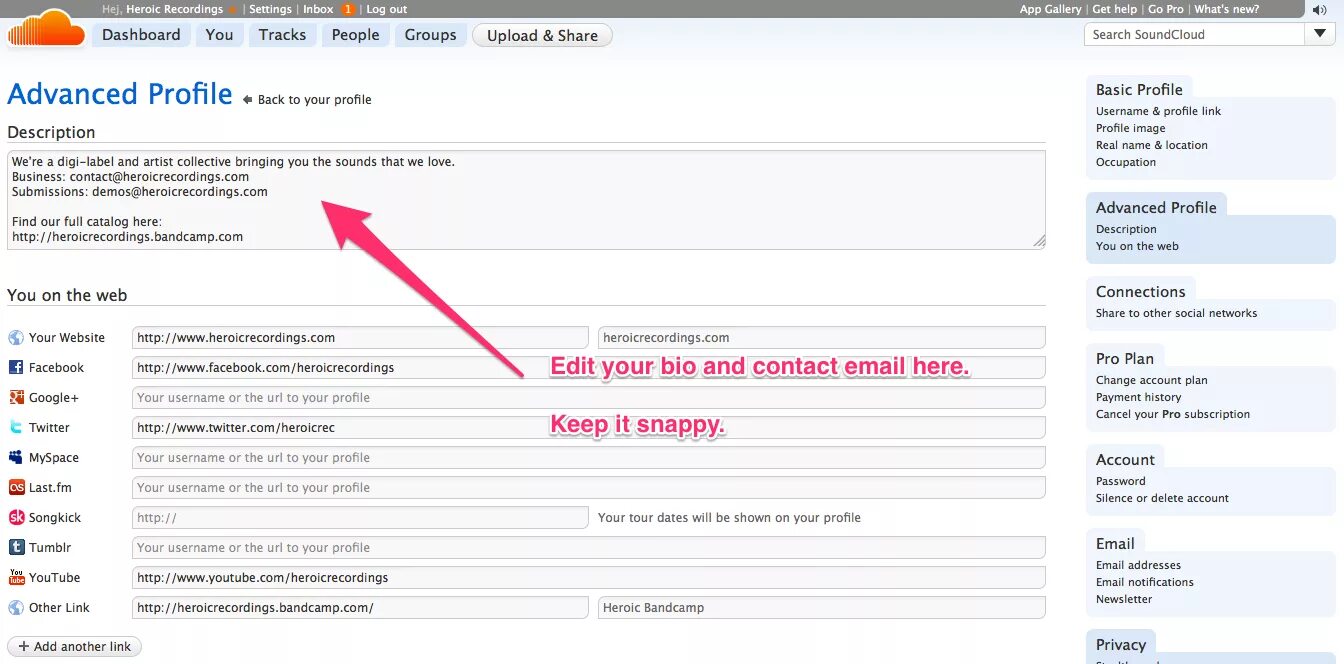1344x664 pixels.
Task: Open Share to other social networks
Action: coord(1176,313)
